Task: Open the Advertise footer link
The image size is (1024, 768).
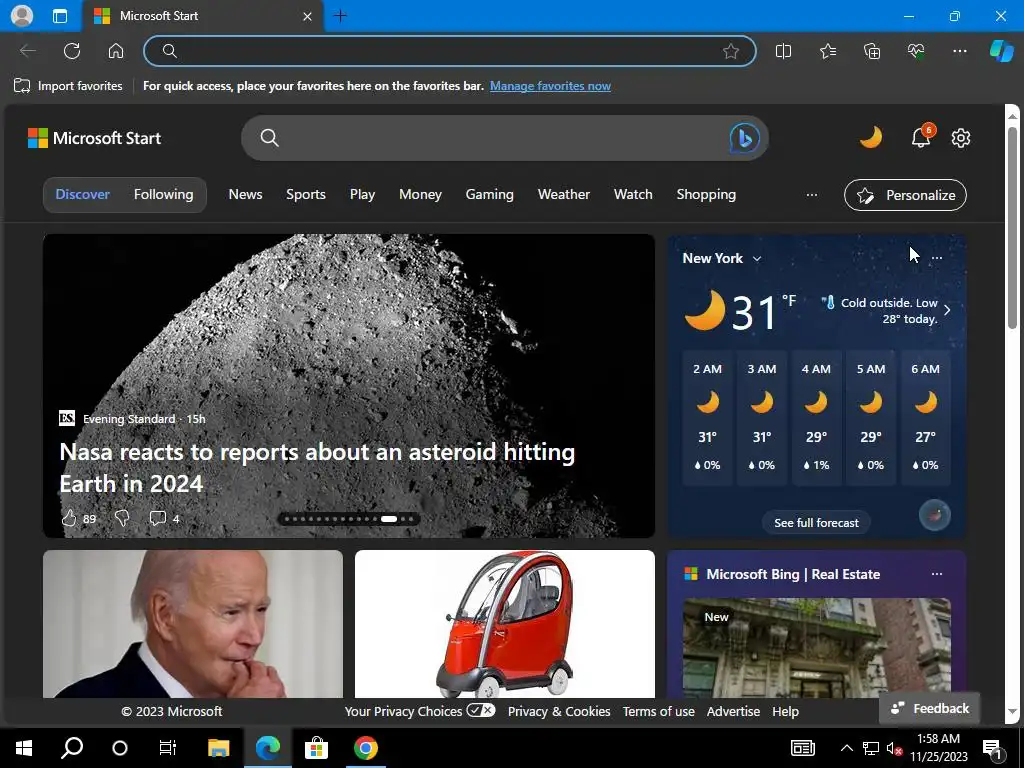Action: [x=733, y=711]
